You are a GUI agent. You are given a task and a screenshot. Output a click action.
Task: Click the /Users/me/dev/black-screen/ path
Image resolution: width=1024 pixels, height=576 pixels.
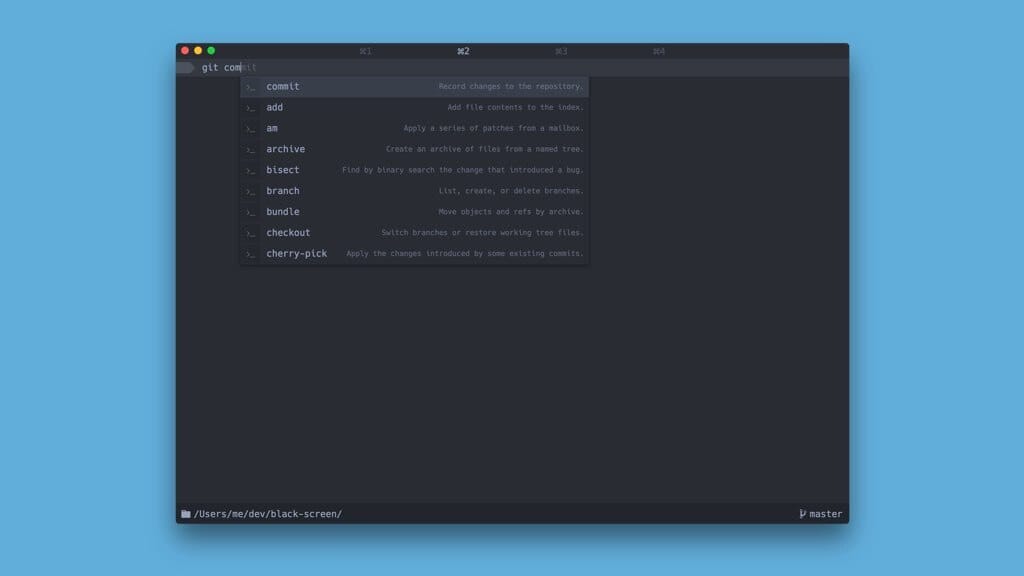[x=268, y=514]
